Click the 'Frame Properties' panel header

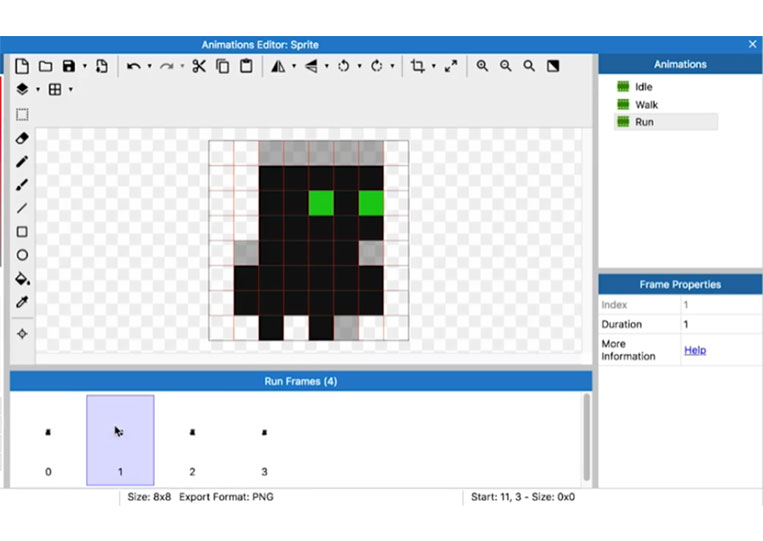pyautogui.click(x=680, y=284)
